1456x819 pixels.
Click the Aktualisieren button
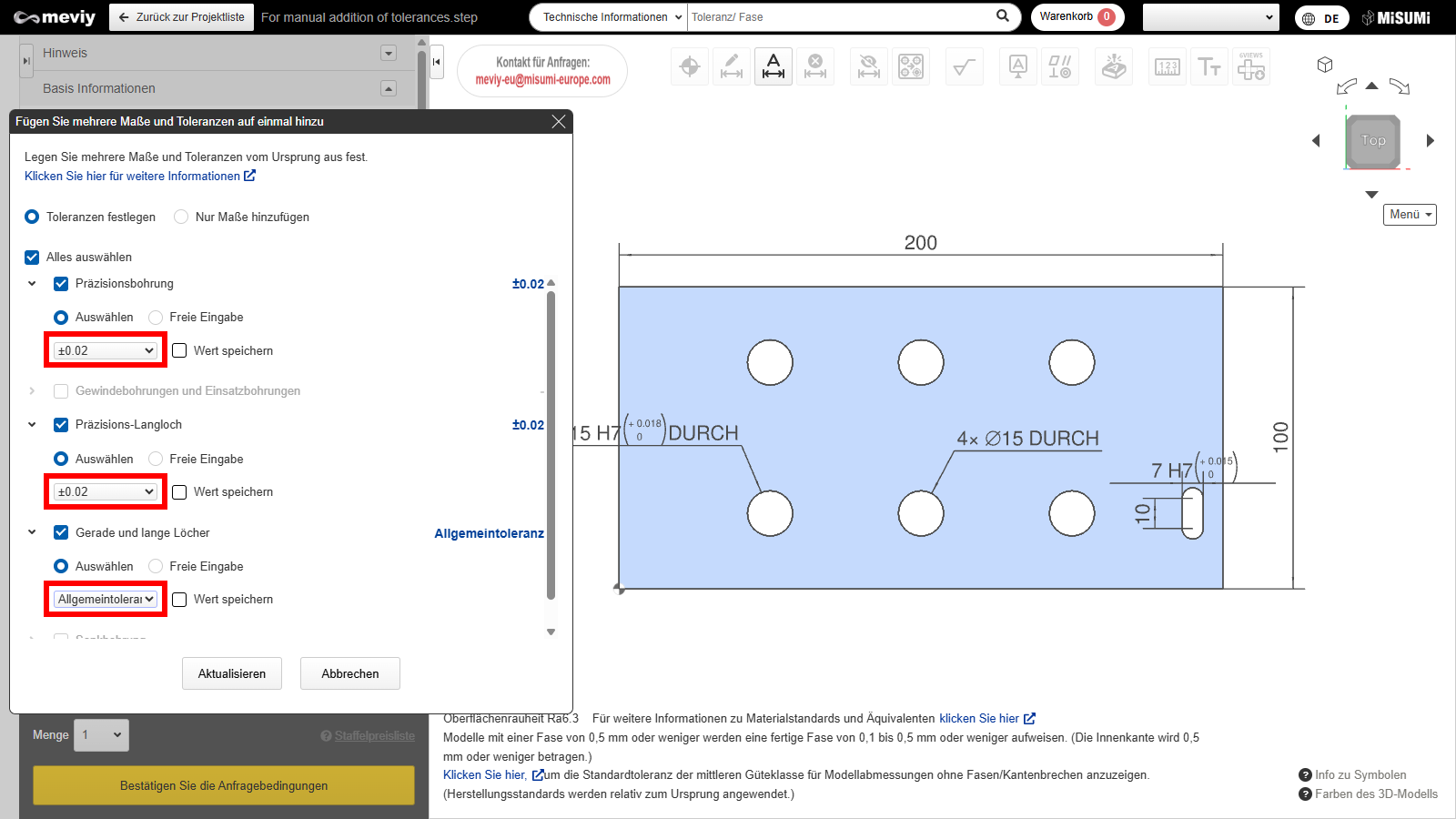coord(232,673)
